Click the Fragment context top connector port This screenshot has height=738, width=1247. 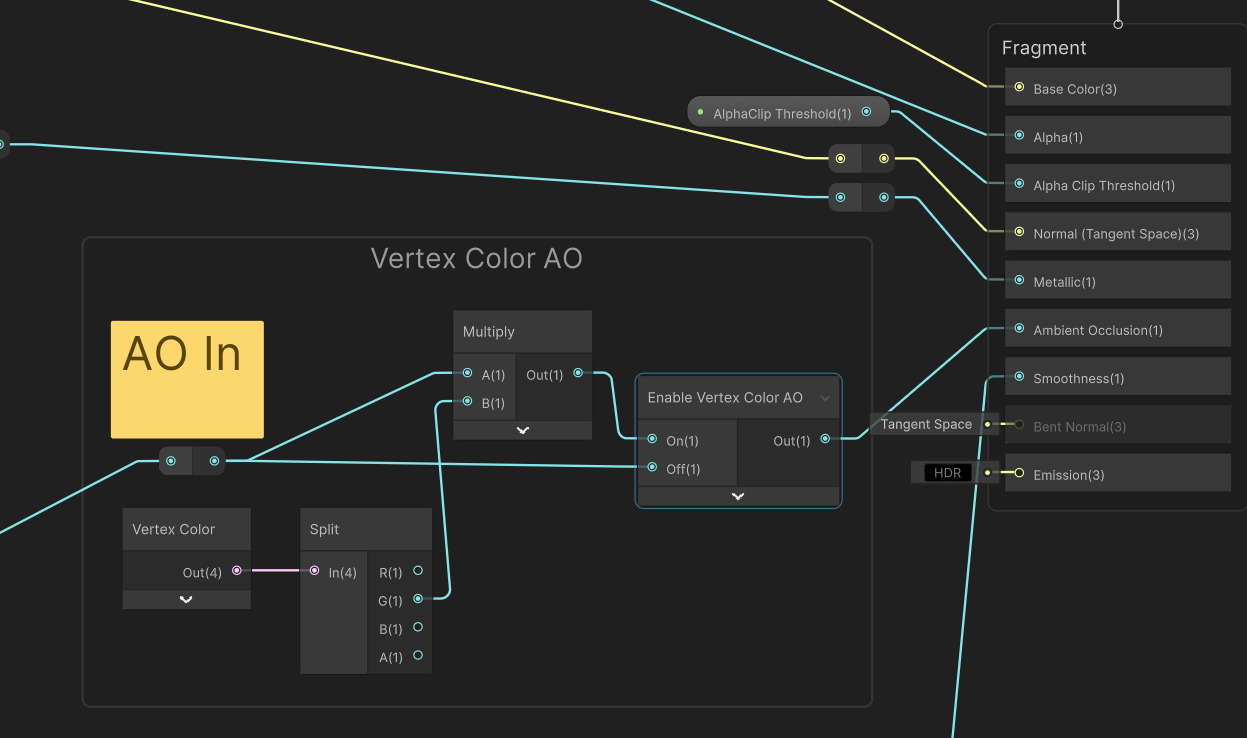[1118, 24]
